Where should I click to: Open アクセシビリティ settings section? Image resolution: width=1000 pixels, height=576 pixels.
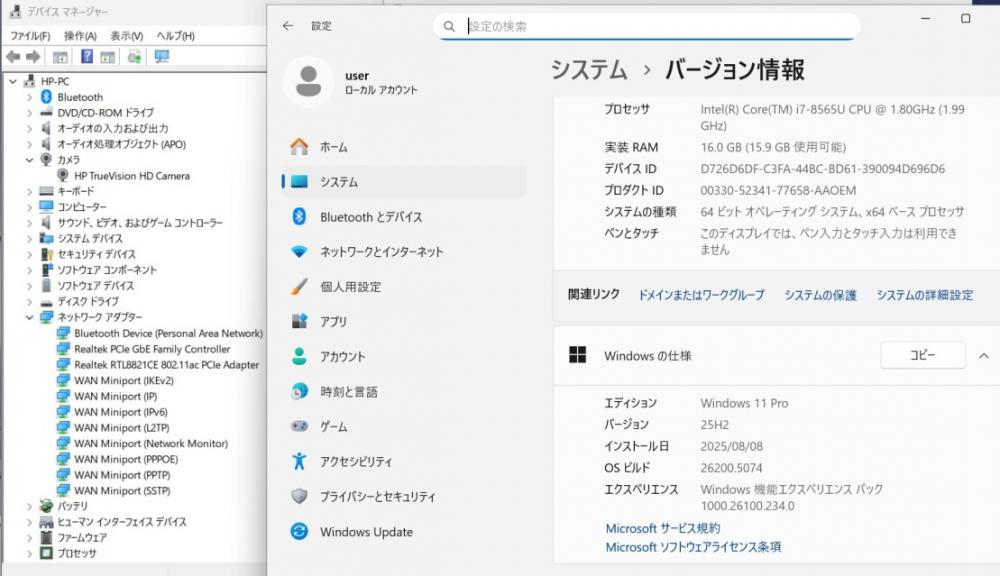355,462
